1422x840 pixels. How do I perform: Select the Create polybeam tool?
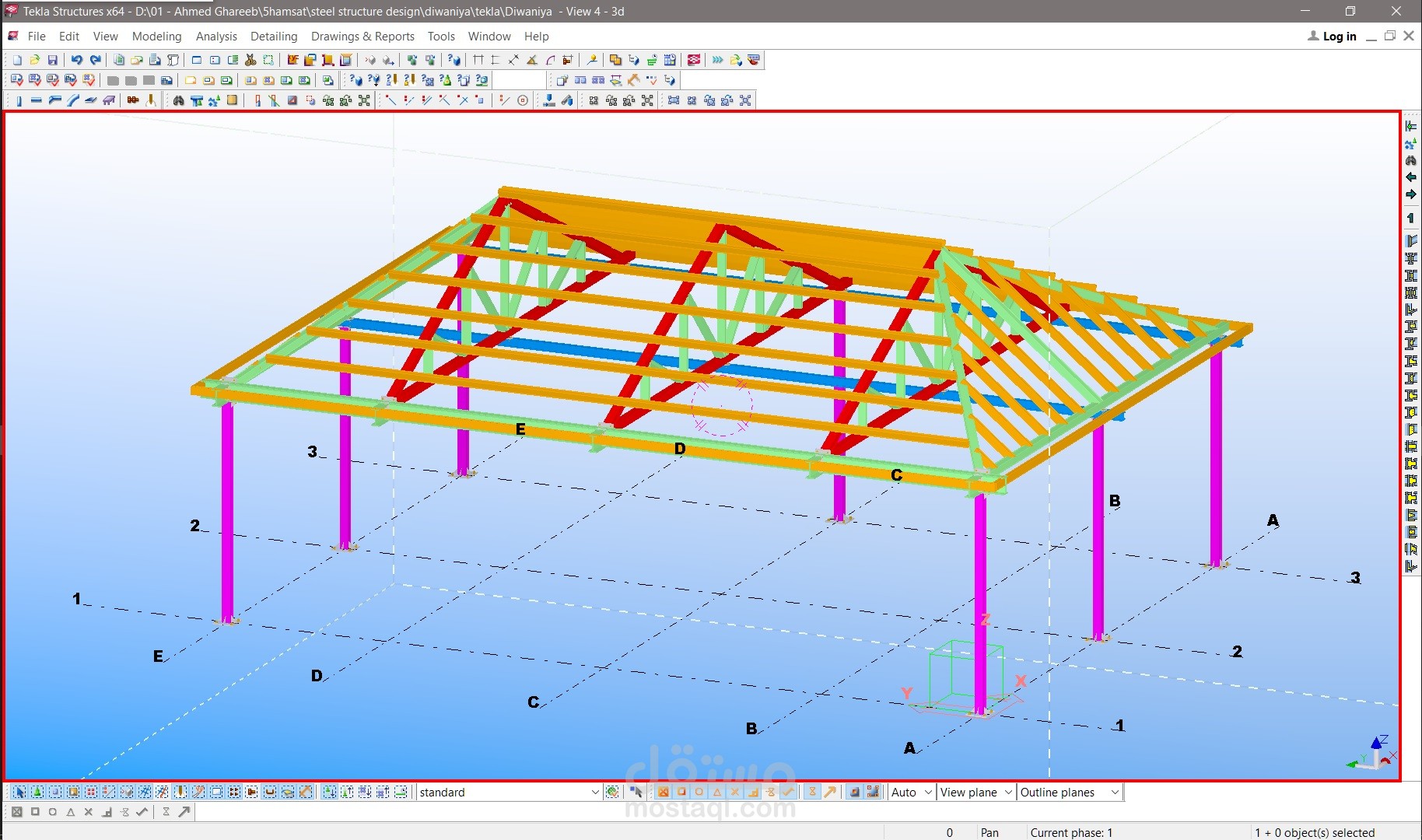pyautogui.click(x=54, y=100)
